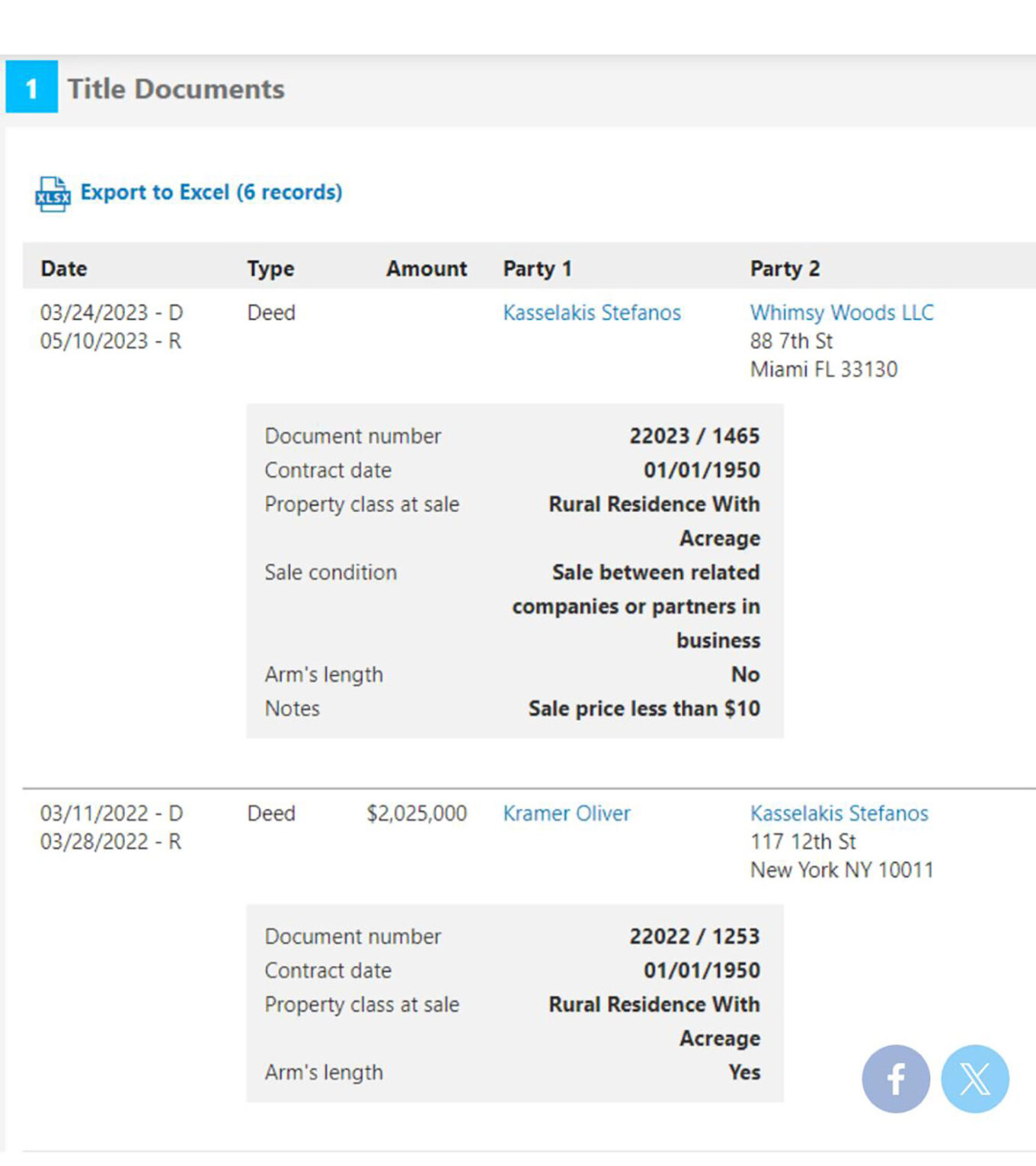Open the Kramer Oliver party link
The image size is (1036, 1166).
566,813
